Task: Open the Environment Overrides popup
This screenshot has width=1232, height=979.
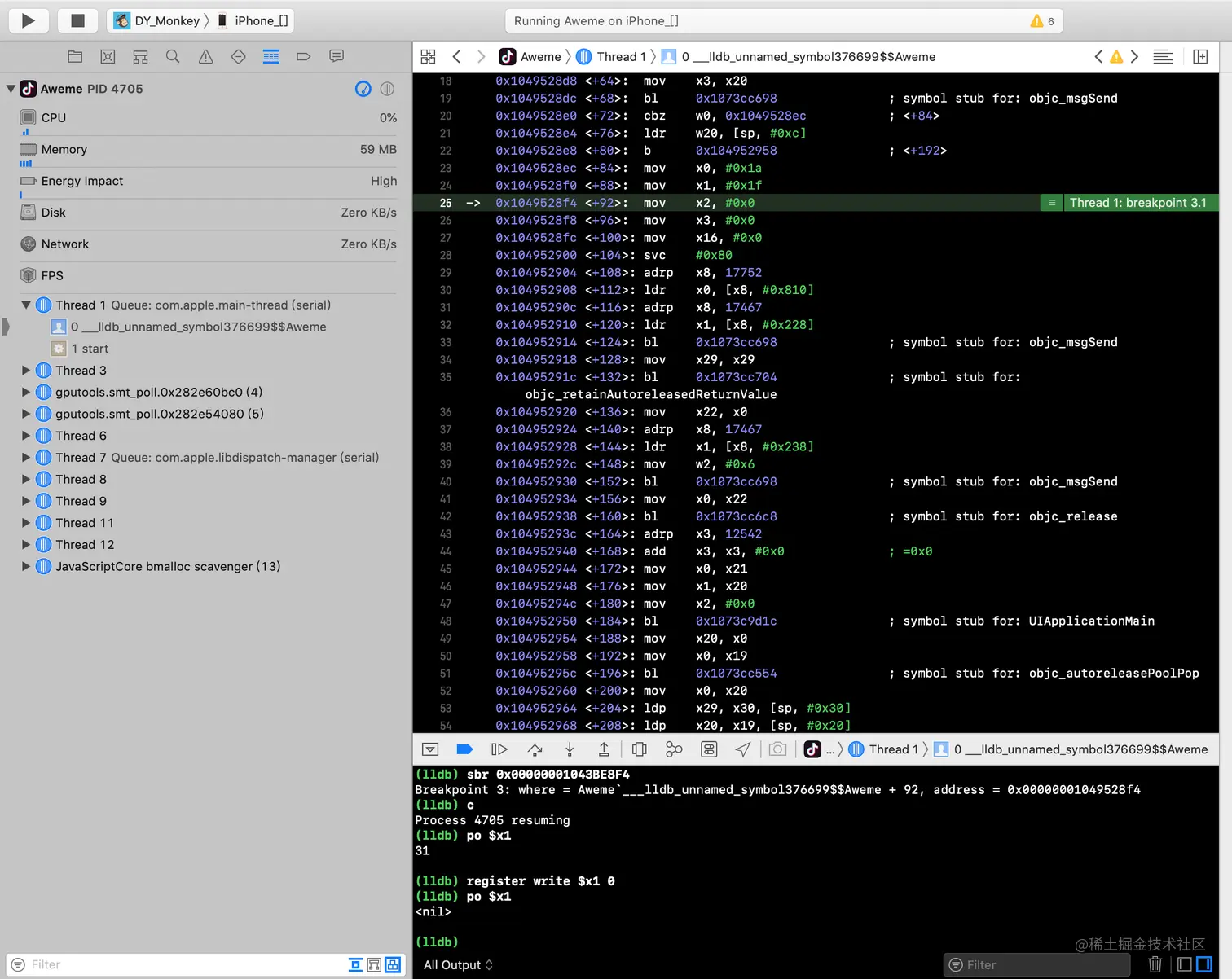Action: 709,749
